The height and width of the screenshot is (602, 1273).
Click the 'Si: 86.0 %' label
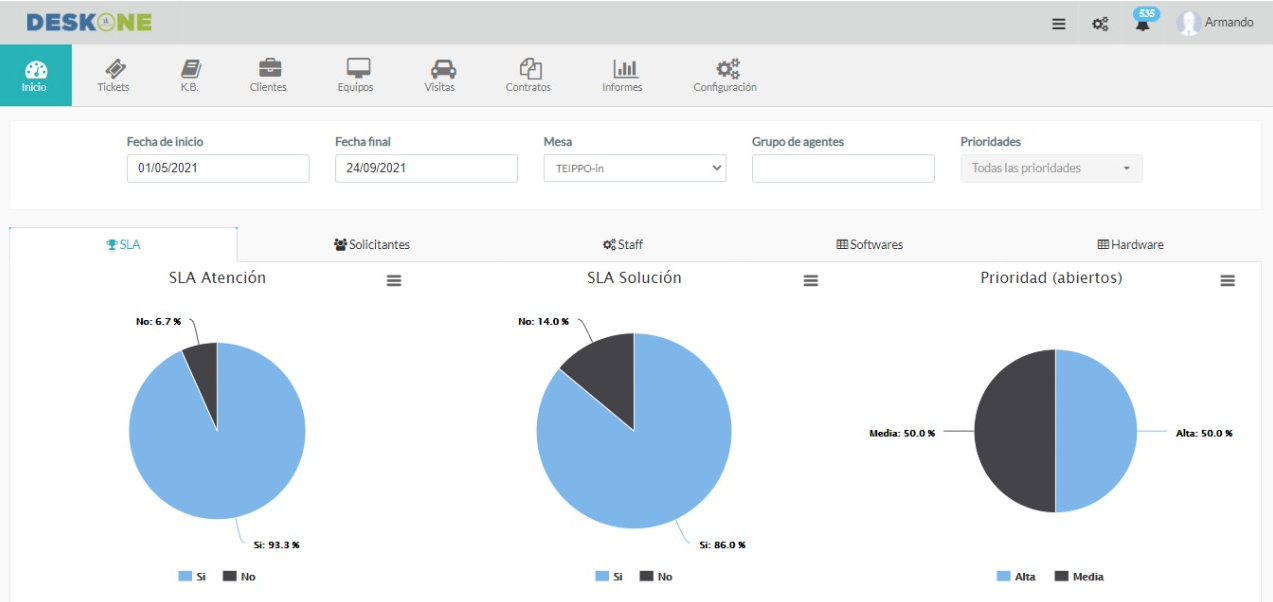722,545
